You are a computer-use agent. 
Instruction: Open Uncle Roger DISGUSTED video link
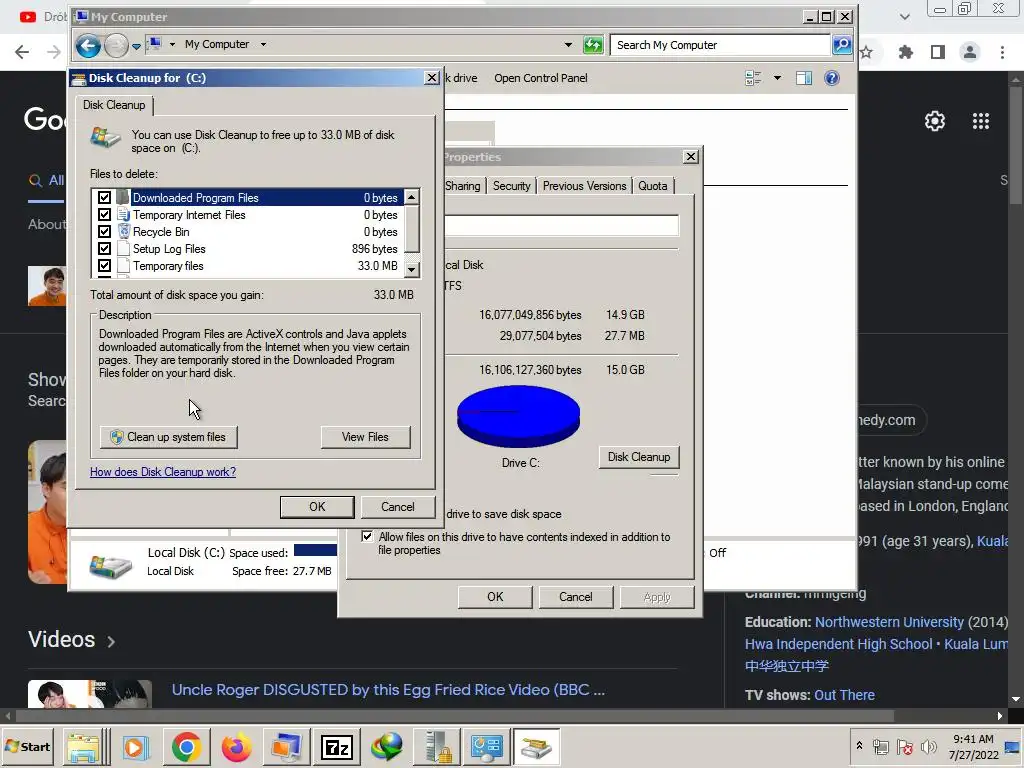coord(388,690)
